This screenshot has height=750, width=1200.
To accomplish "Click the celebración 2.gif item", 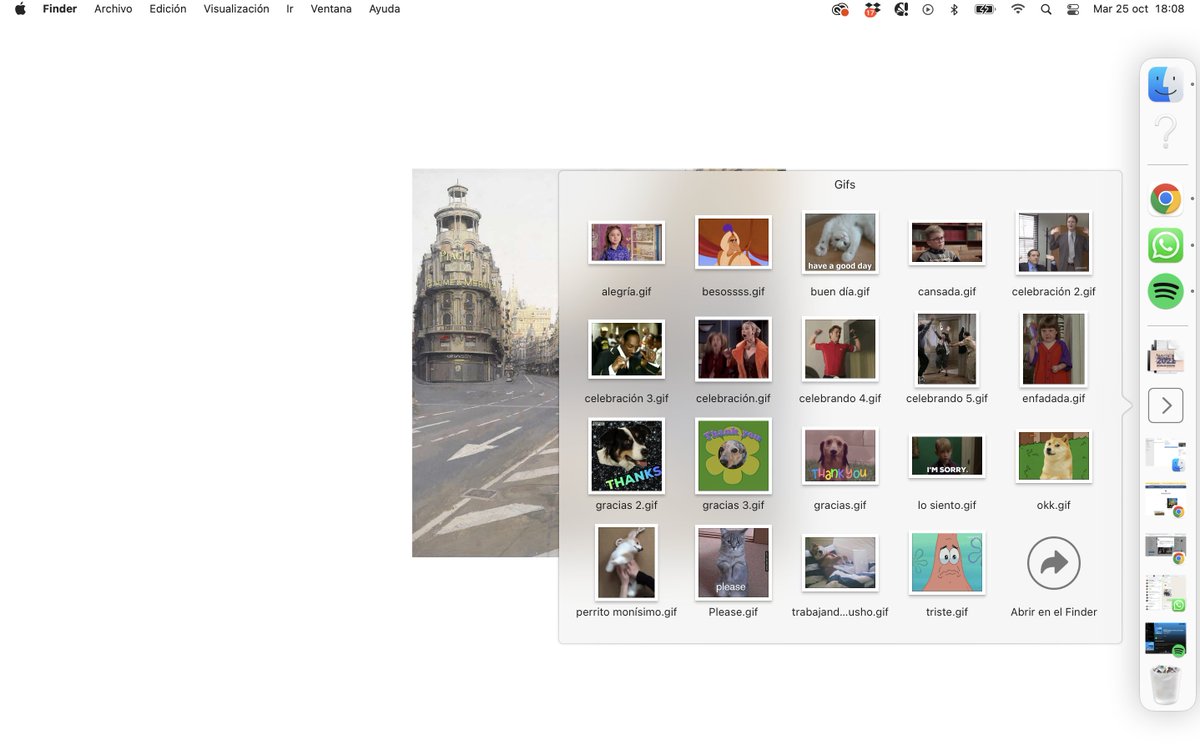I will pos(1053,242).
